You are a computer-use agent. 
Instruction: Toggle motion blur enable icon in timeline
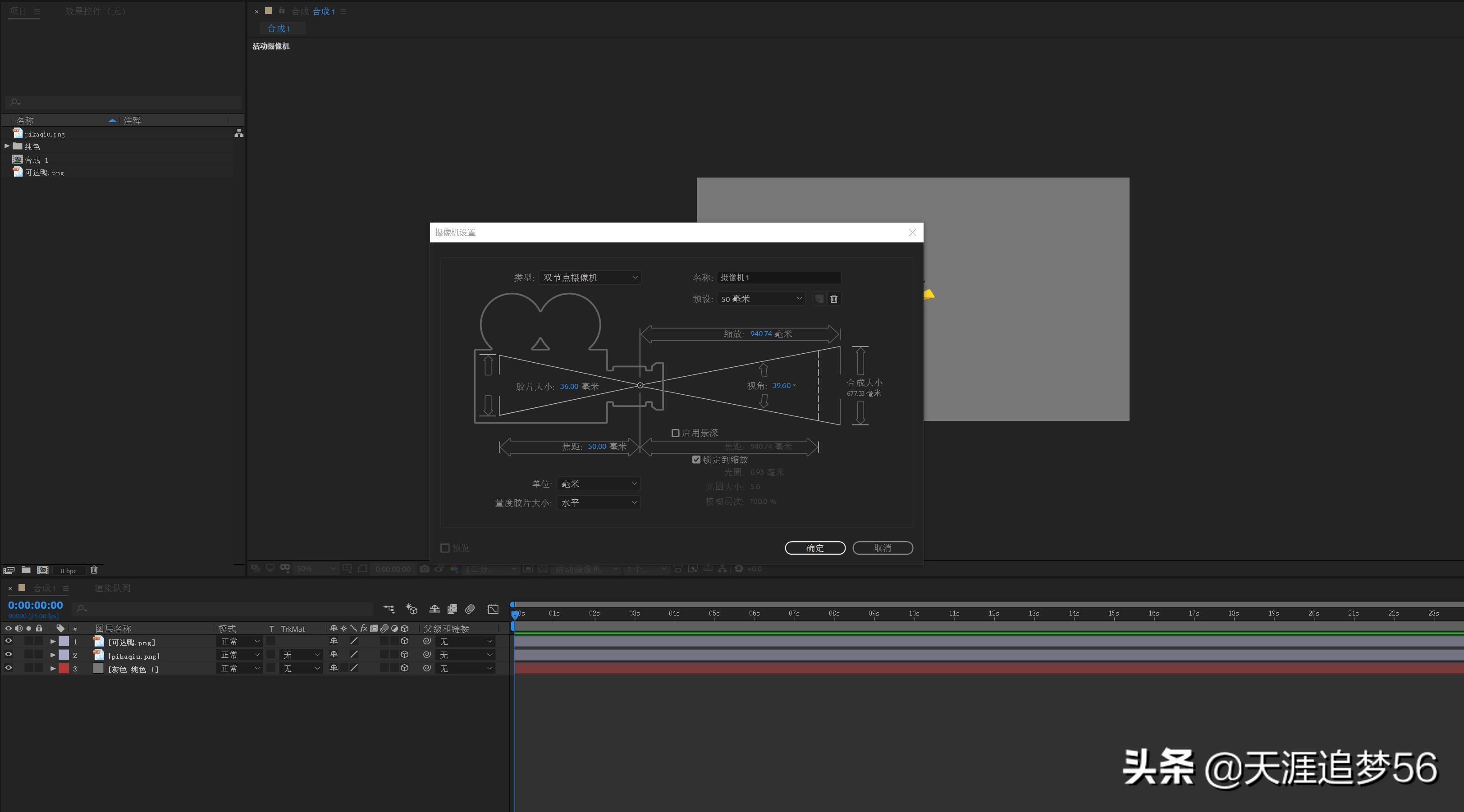tap(469, 609)
